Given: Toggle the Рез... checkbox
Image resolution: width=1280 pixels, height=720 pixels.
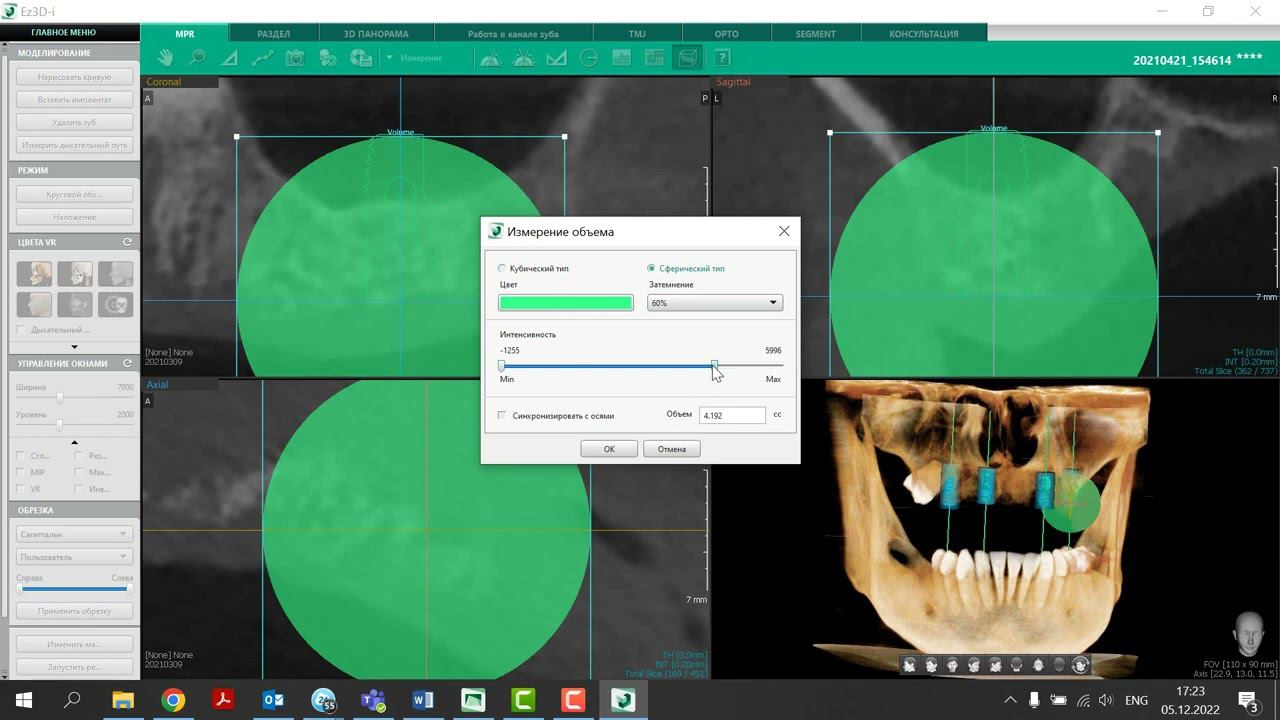Looking at the screenshot, I should click(x=79, y=455).
